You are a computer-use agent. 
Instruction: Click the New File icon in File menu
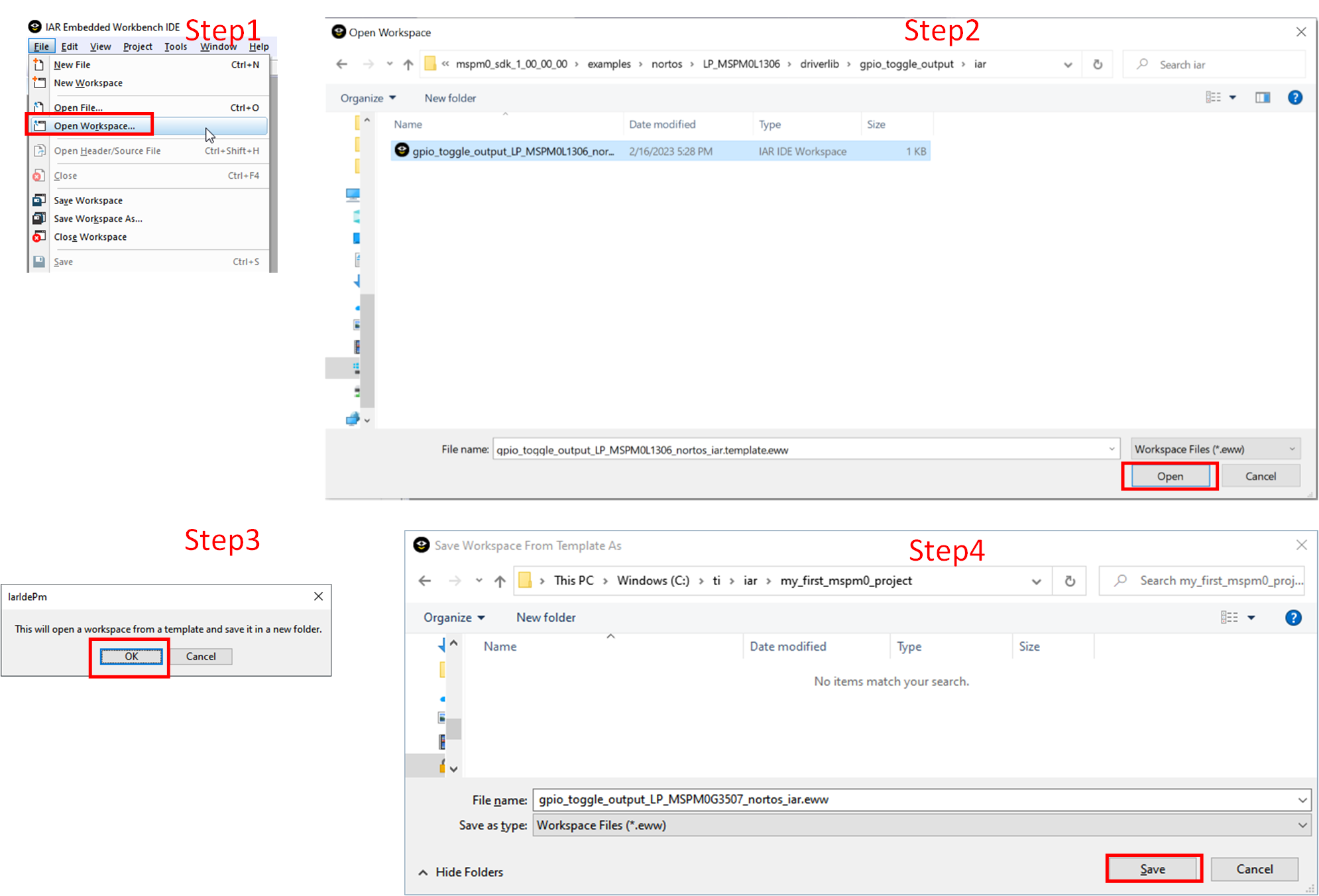(39, 65)
